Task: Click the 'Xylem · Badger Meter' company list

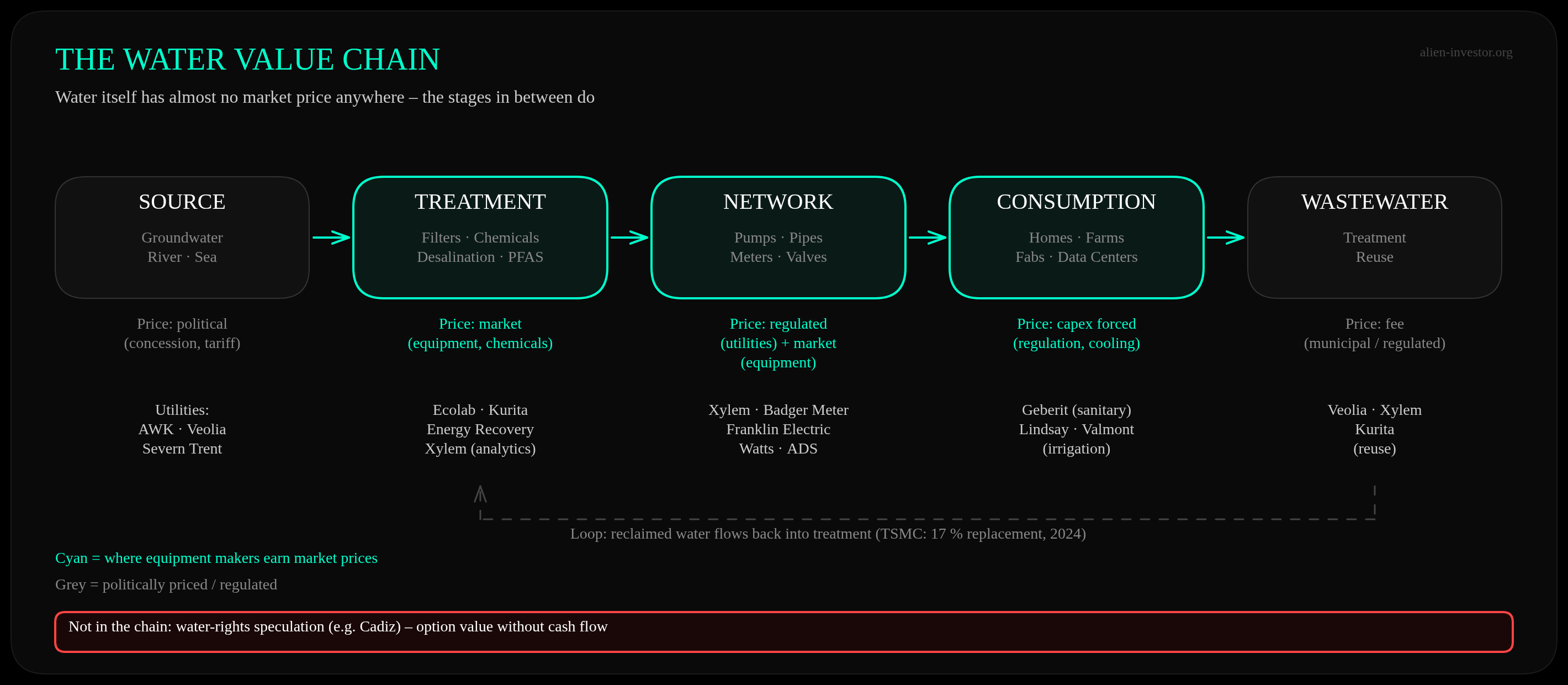Action: click(x=778, y=429)
